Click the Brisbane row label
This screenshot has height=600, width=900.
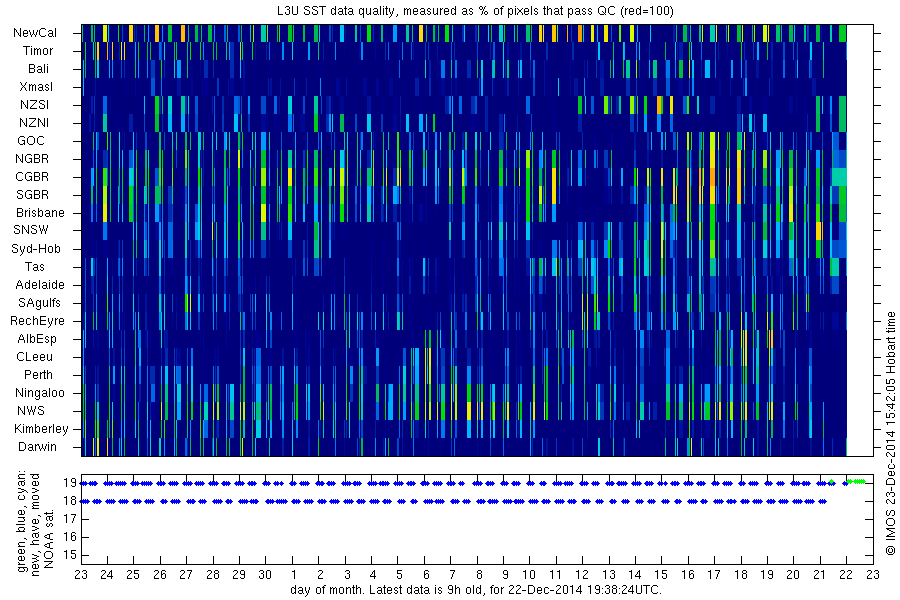click(x=40, y=213)
